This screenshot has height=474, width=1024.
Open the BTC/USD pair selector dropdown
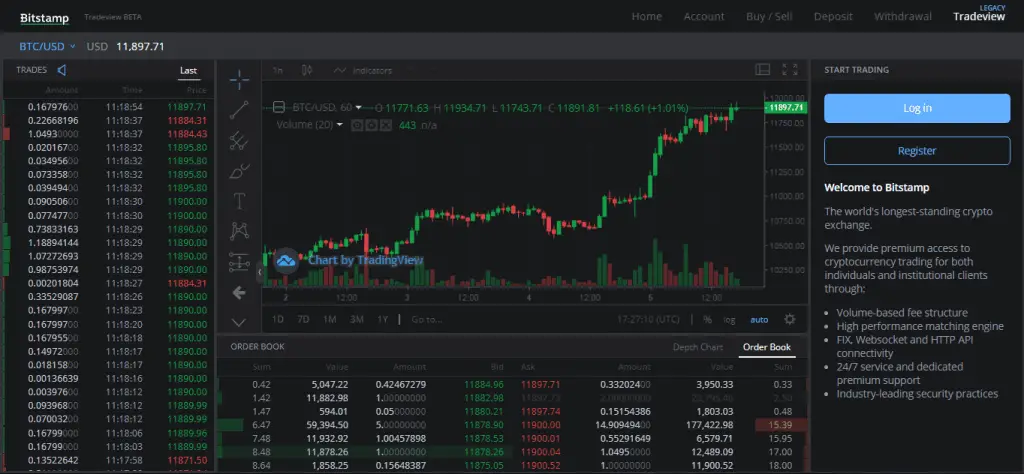[48, 46]
